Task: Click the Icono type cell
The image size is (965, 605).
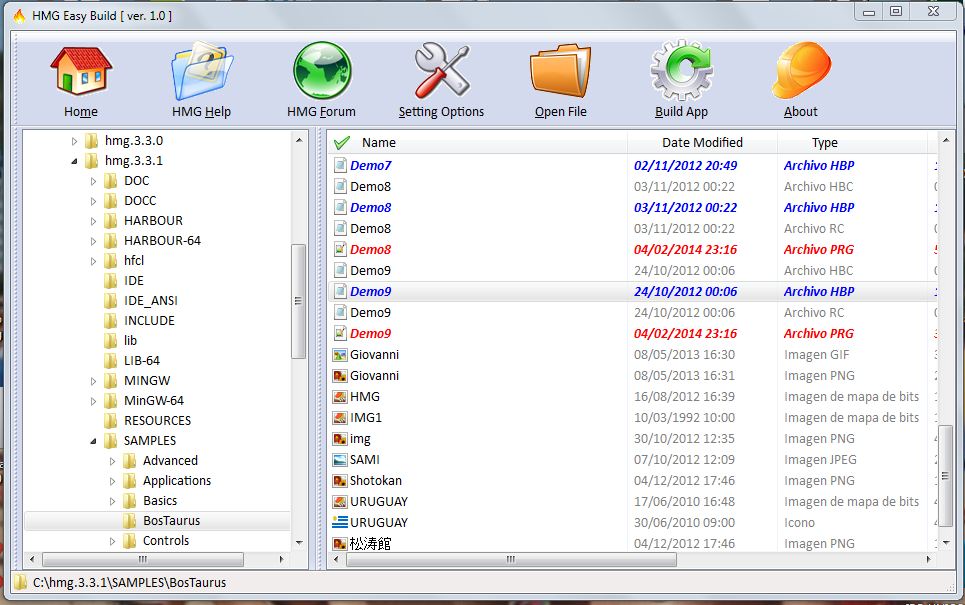Action: click(x=799, y=523)
